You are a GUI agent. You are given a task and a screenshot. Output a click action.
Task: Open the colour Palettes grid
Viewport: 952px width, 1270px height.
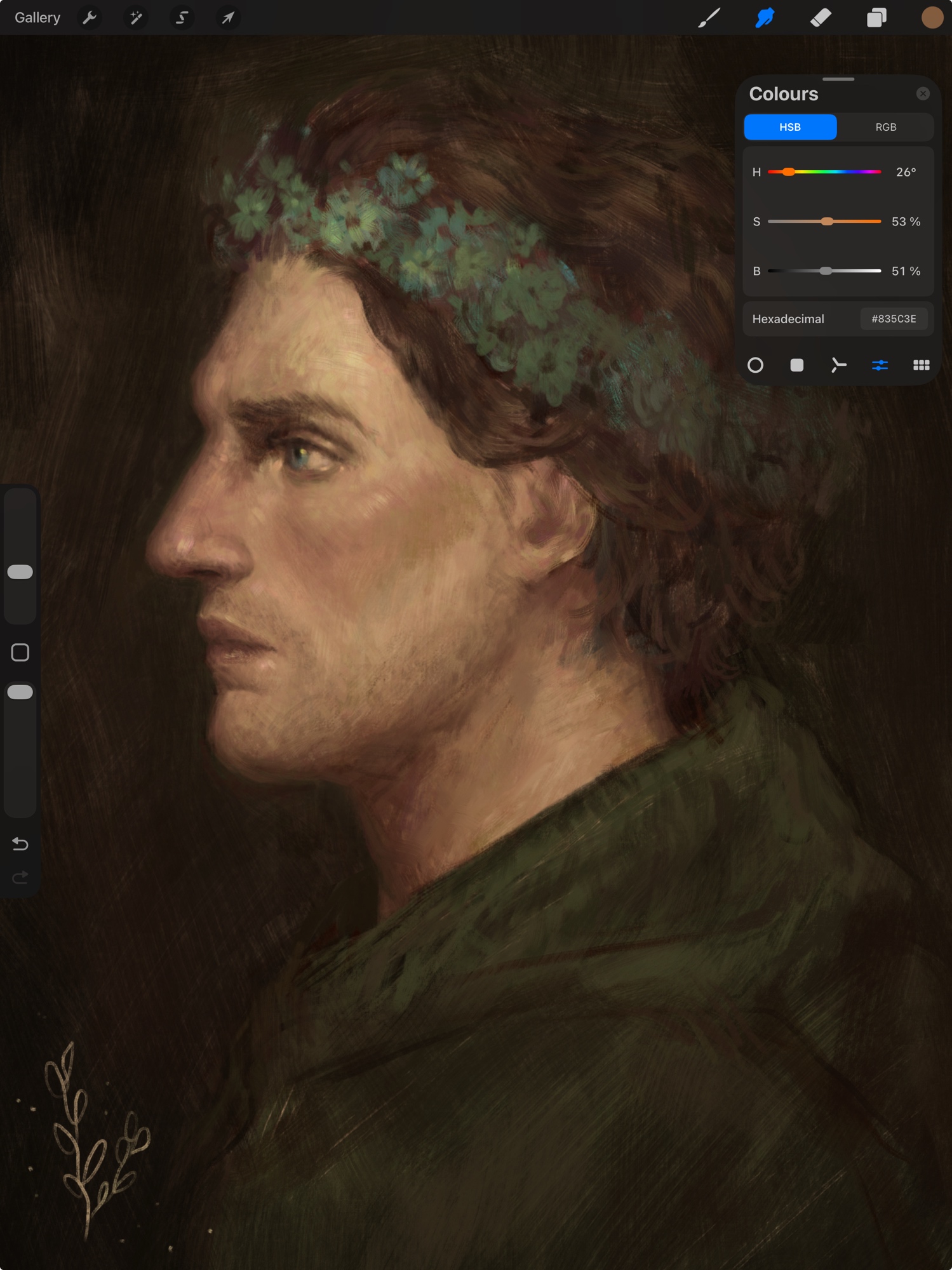point(921,365)
